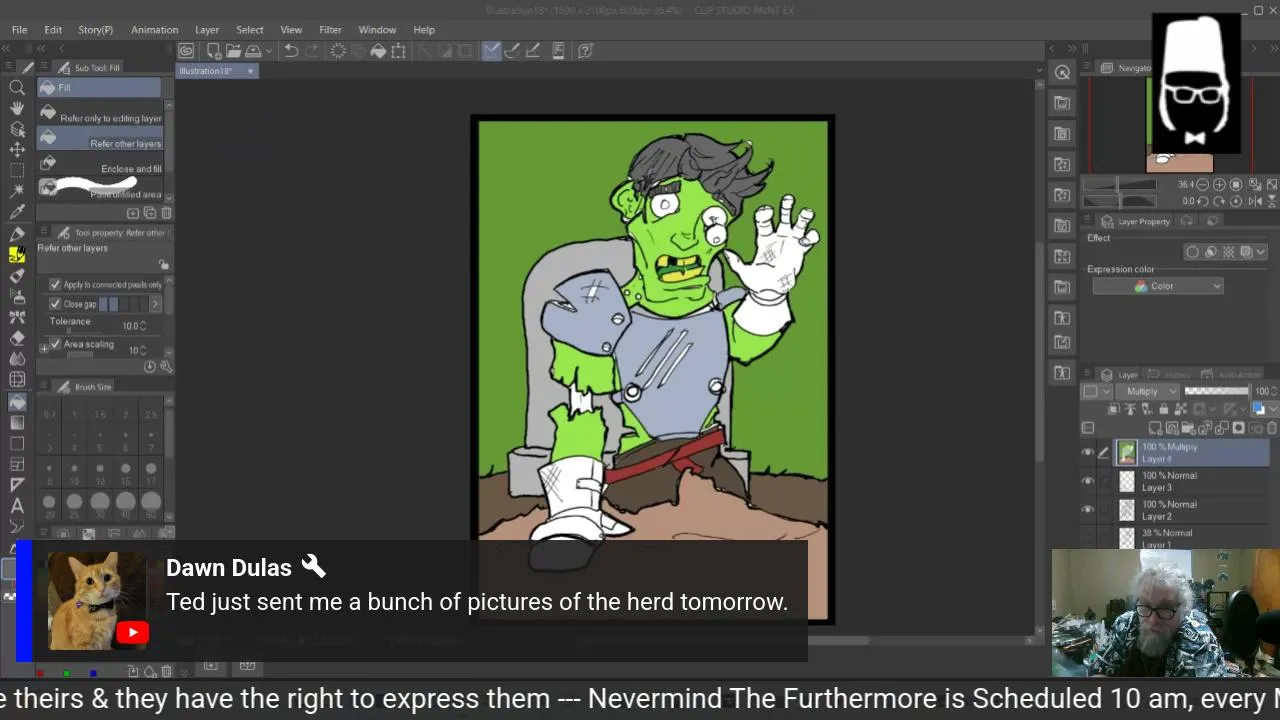Select the Pen tool
Image resolution: width=1280 pixels, height=720 pixels.
17,234
